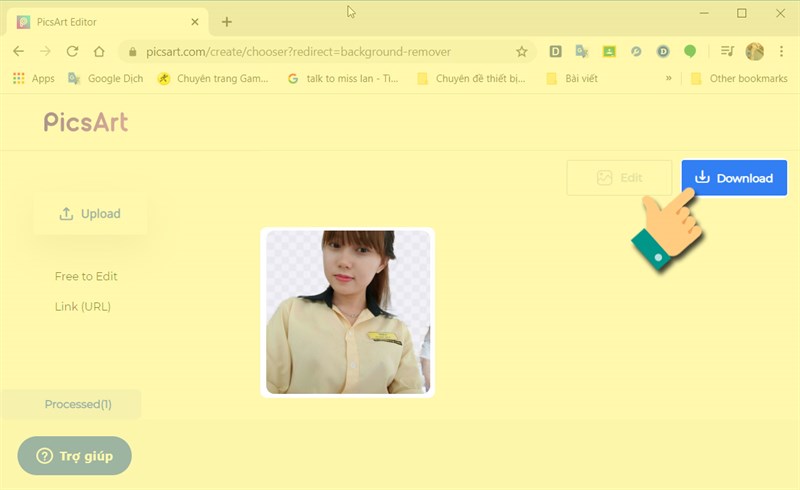Select the Link (URL) option
This screenshot has height=490, width=800.
pyautogui.click(x=83, y=306)
